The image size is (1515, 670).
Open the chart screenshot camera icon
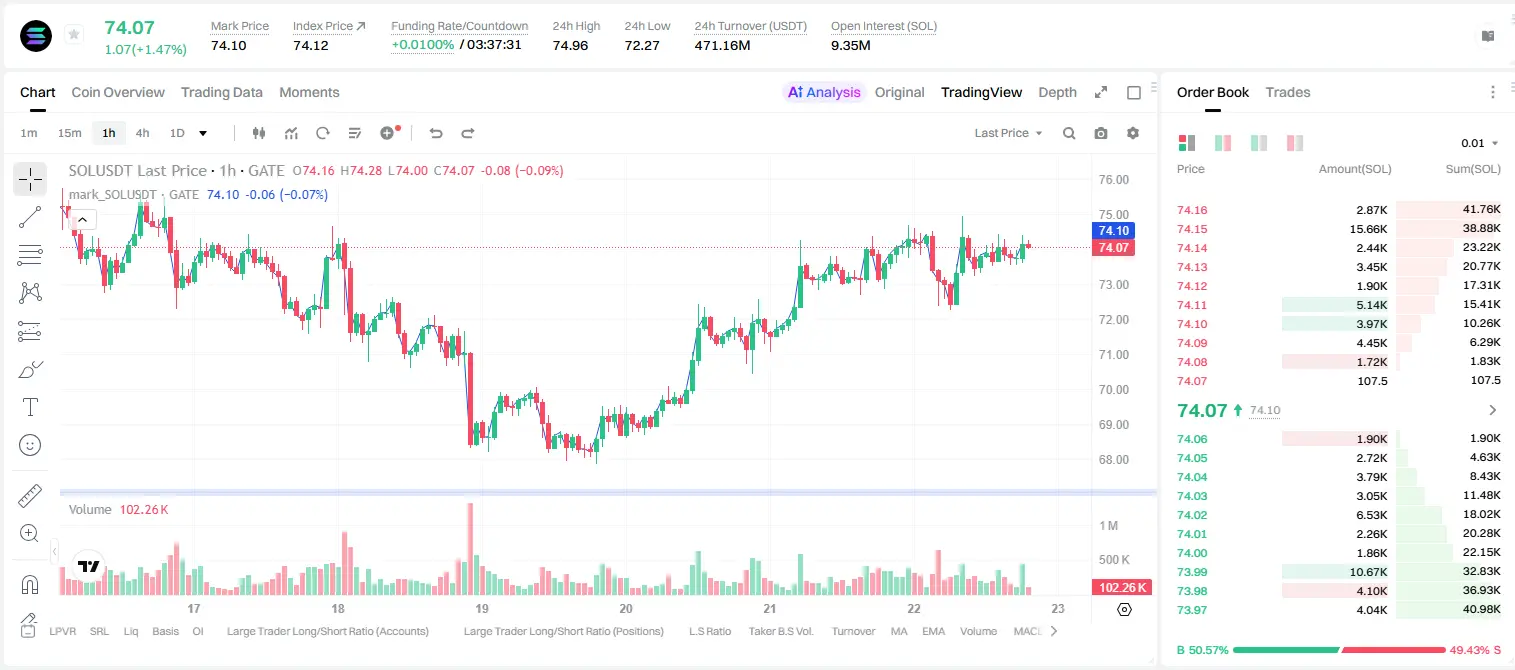(1101, 133)
